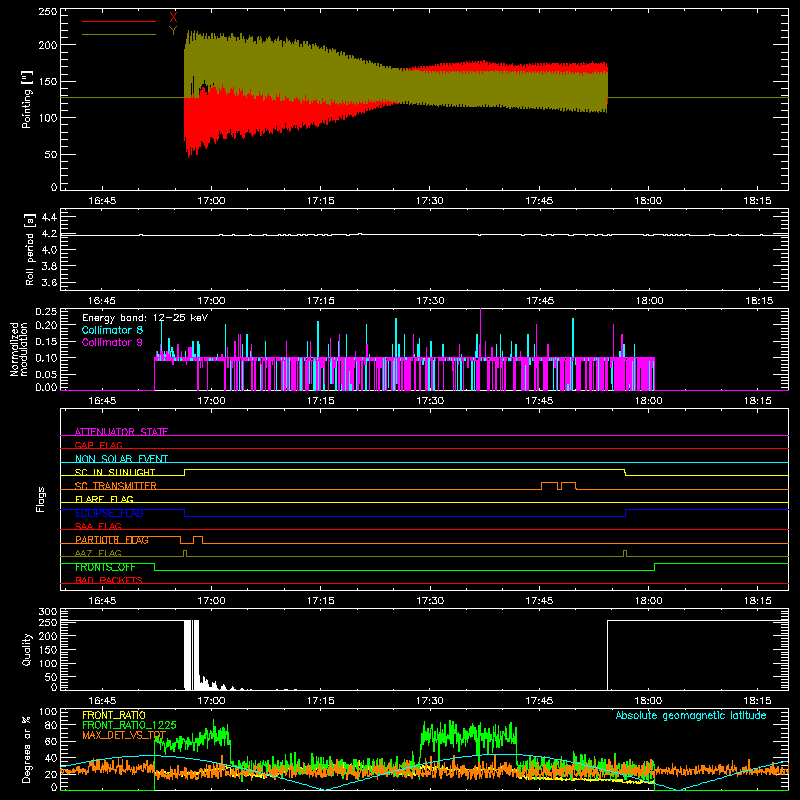
Task: Click the SAA_FLAG label
Action: [x=98, y=526]
